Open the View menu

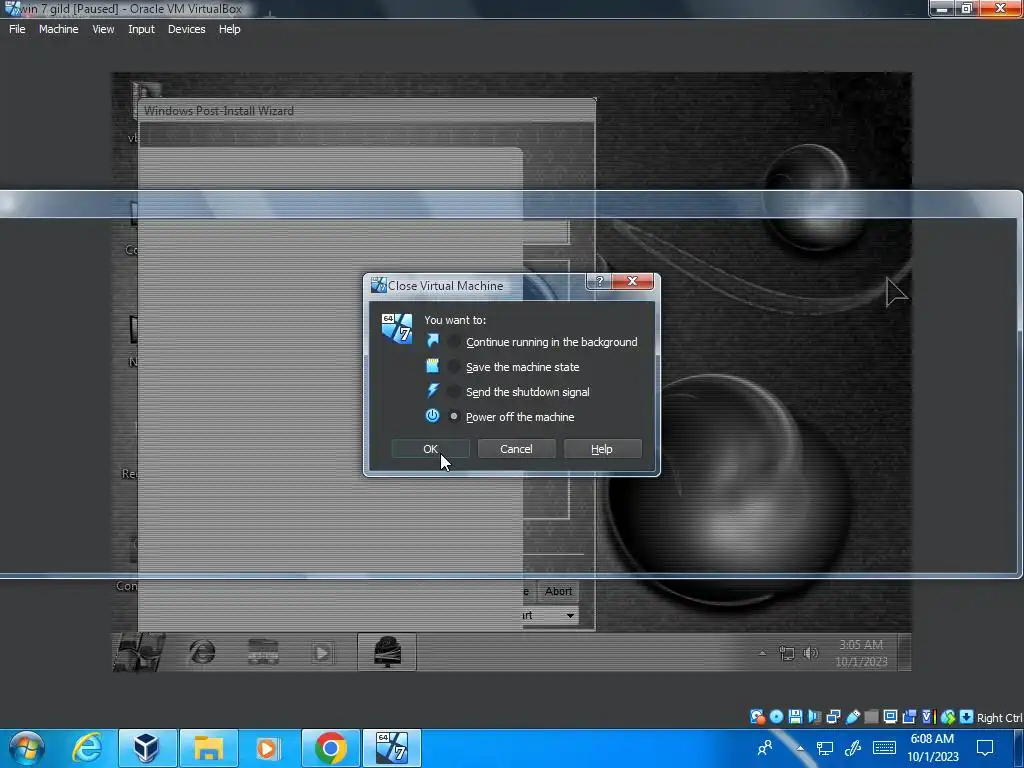[103, 29]
